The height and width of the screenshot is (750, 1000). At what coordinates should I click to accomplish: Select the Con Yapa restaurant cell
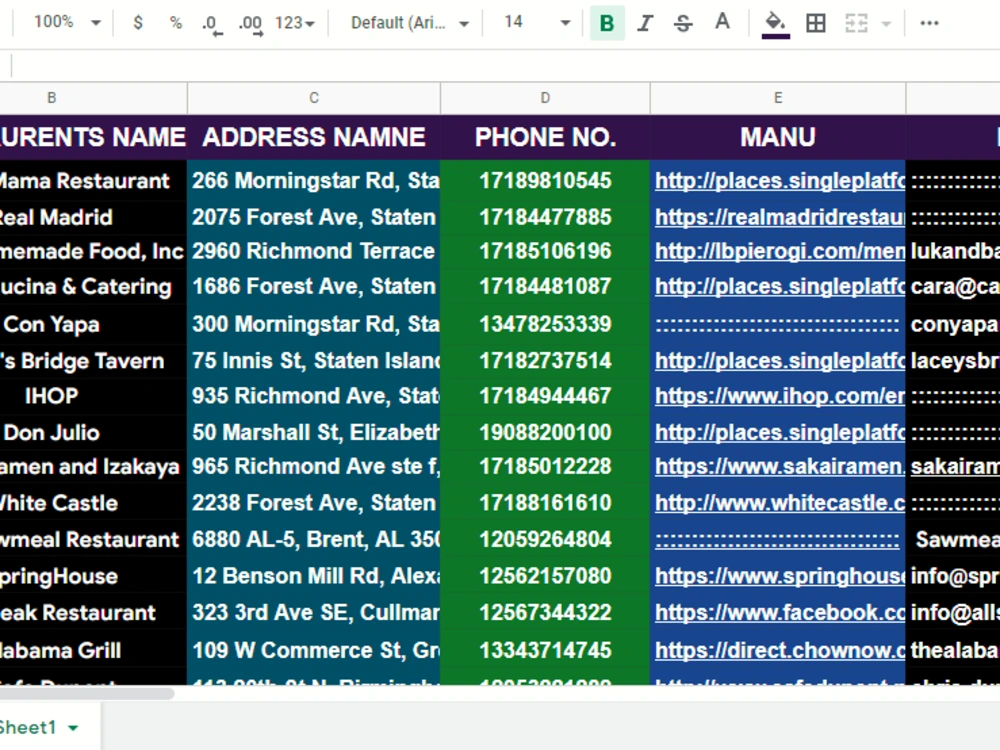pyautogui.click(x=93, y=324)
